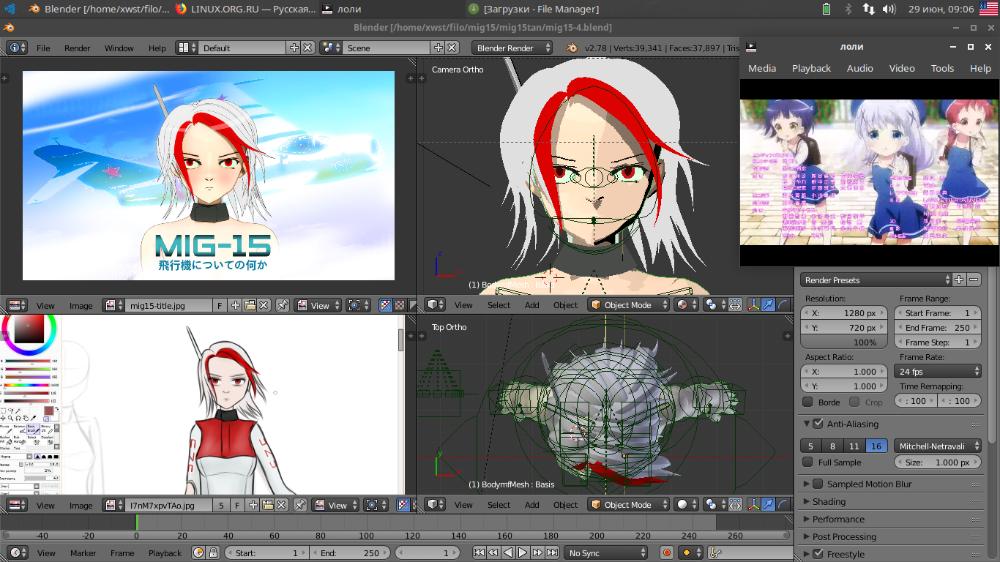
Task: Open the Playback menu in media player
Action: (811, 68)
